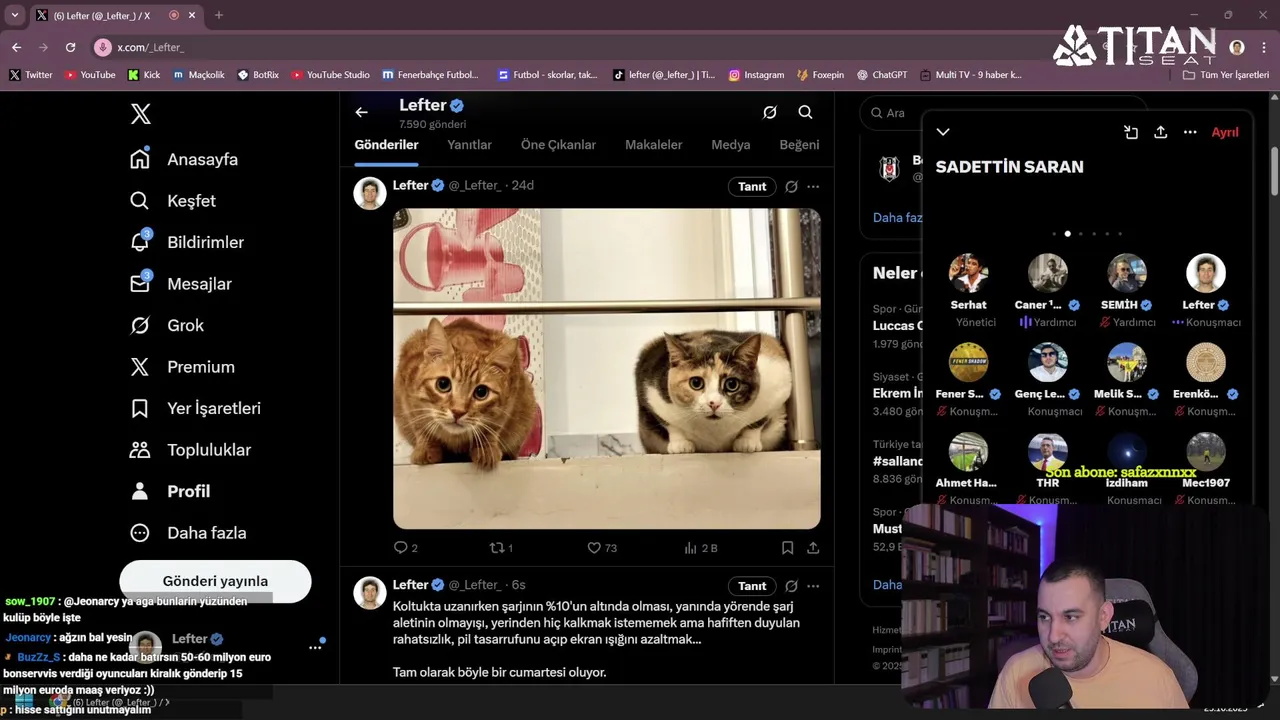Open more options on 6s post
1280x720 pixels.
[x=813, y=586]
